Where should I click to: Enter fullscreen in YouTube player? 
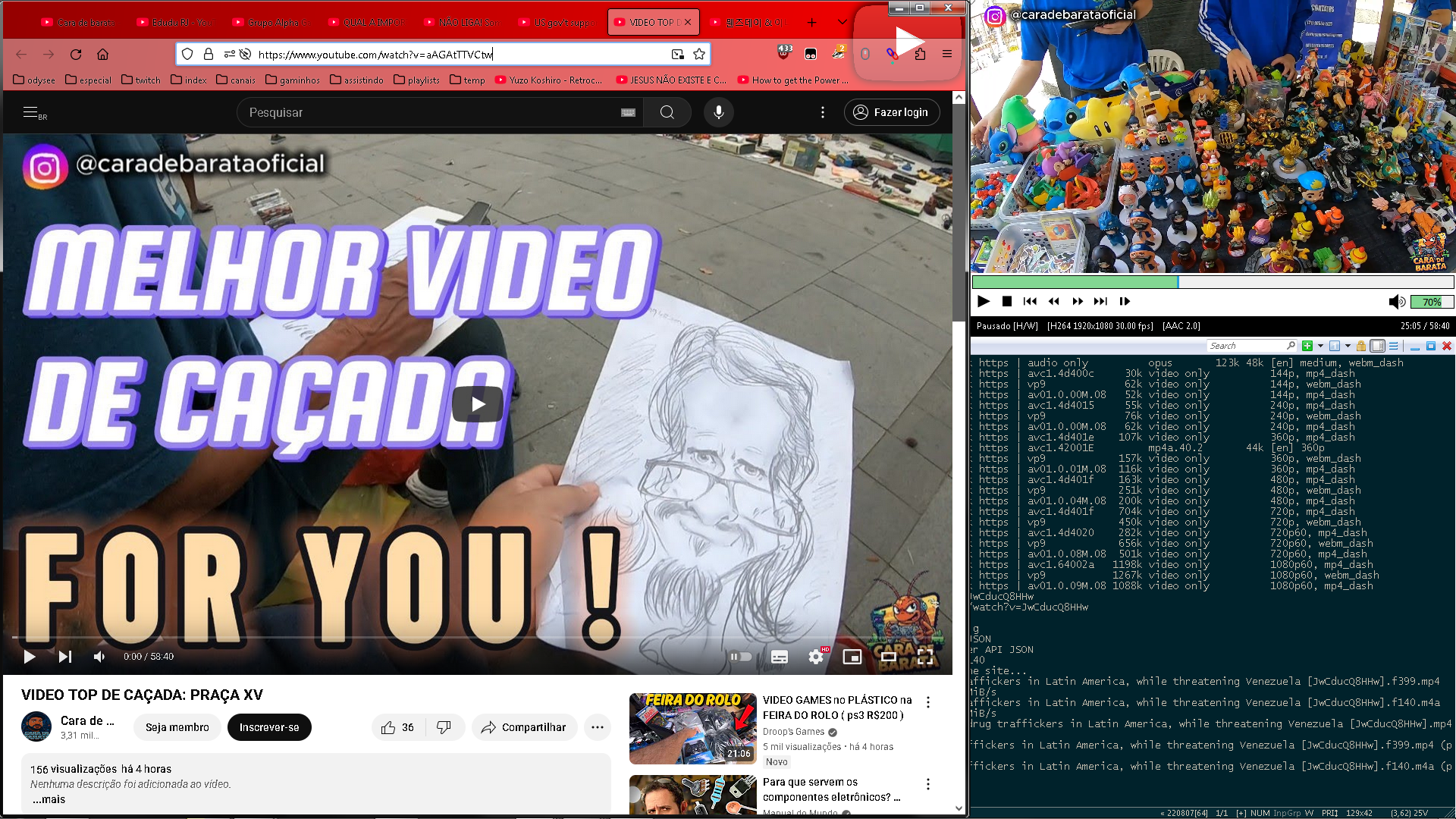(x=925, y=657)
